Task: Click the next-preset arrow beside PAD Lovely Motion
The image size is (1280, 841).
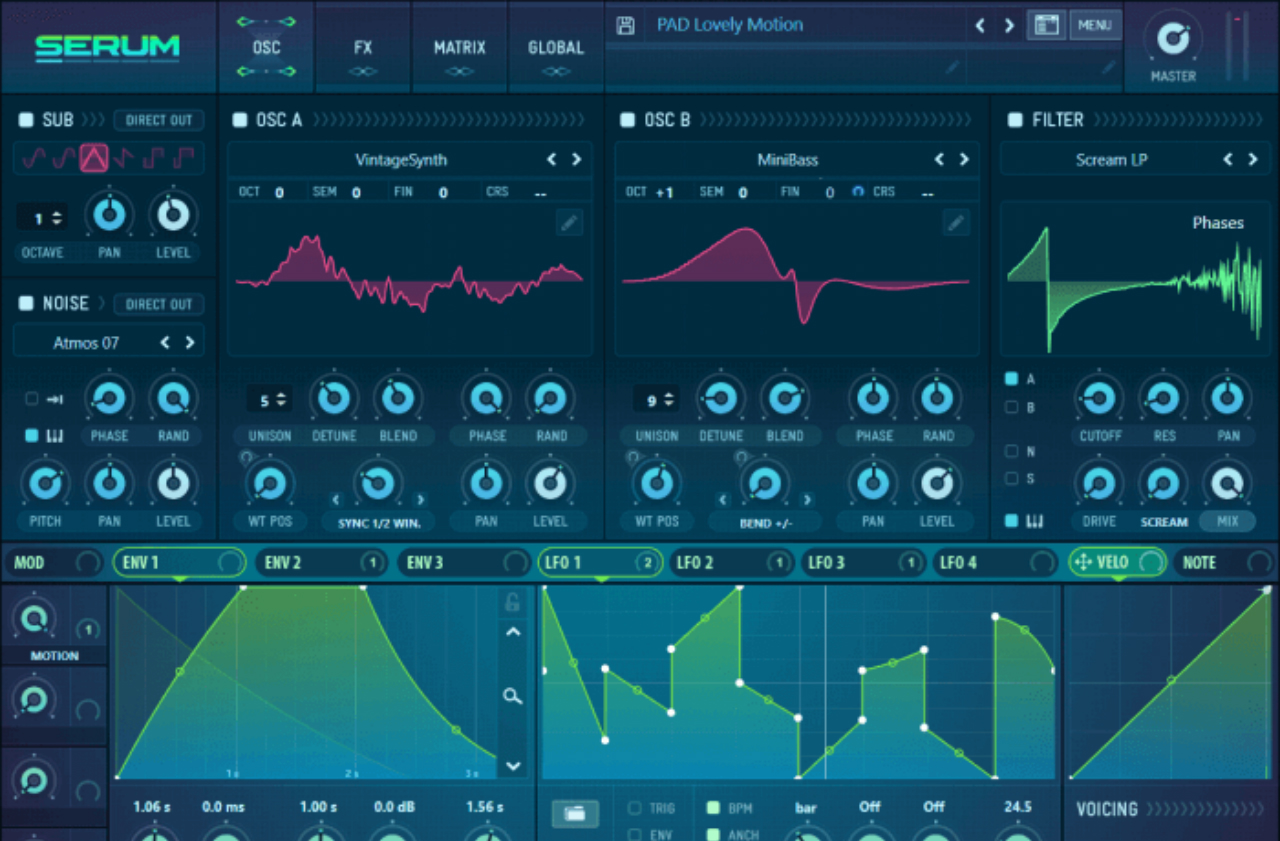Action: coord(1009,25)
